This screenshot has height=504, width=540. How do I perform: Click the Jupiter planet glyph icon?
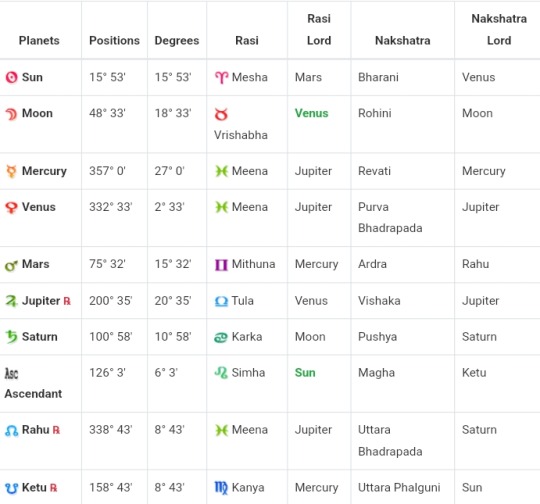tap(11, 301)
